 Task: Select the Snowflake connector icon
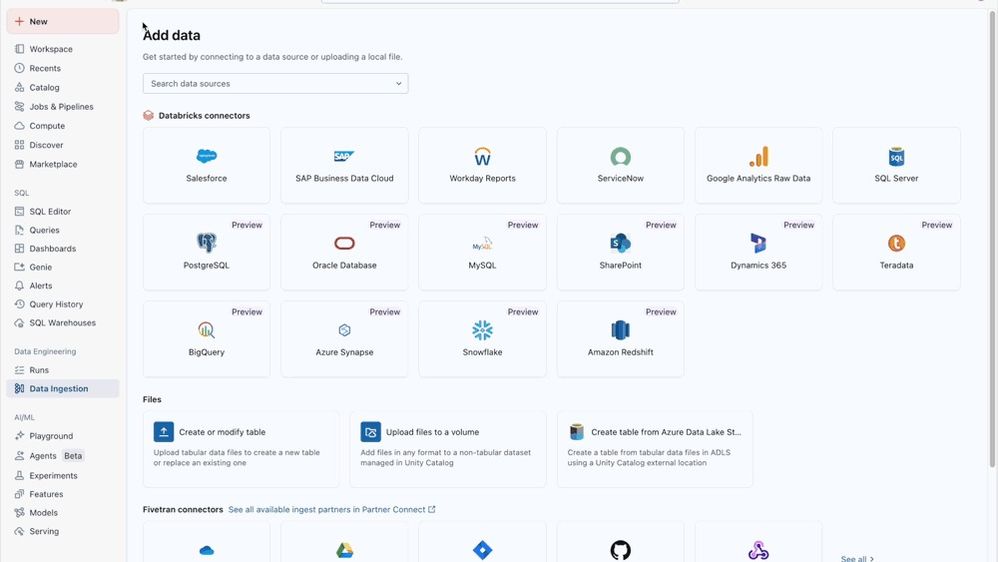click(482, 330)
